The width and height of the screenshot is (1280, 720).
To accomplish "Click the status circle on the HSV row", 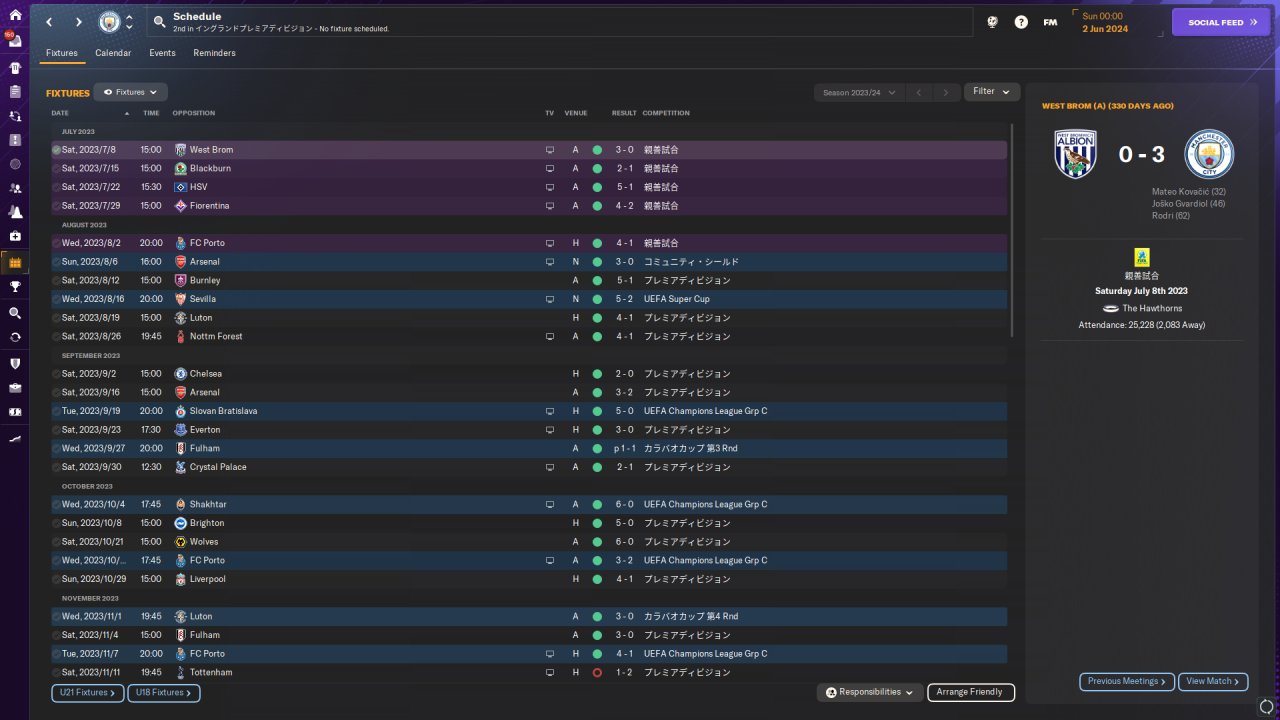I will click(x=56, y=187).
